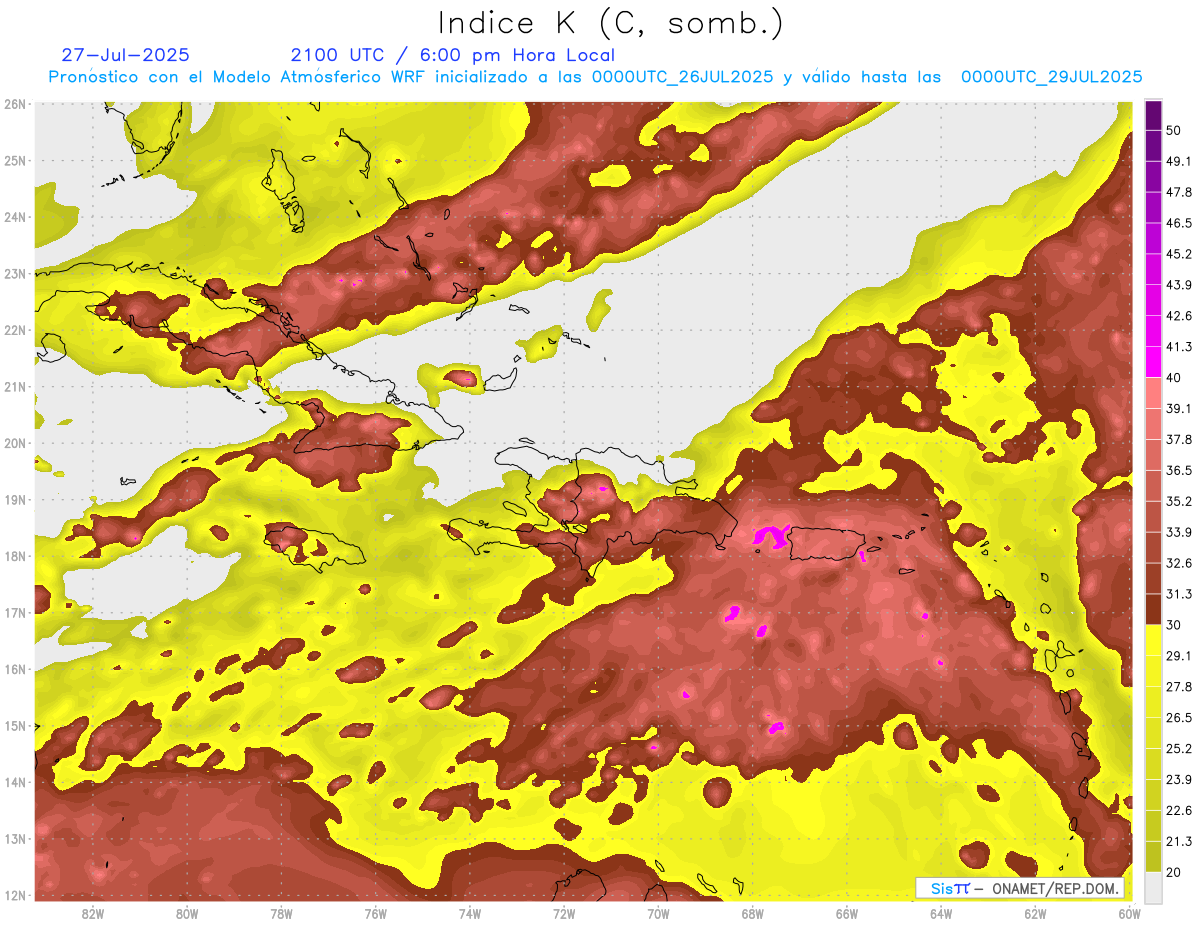Image resolution: width=1200 pixels, height=927 pixels.
Task: Click the longitude label "82W"
Action: tap(93, 914)
